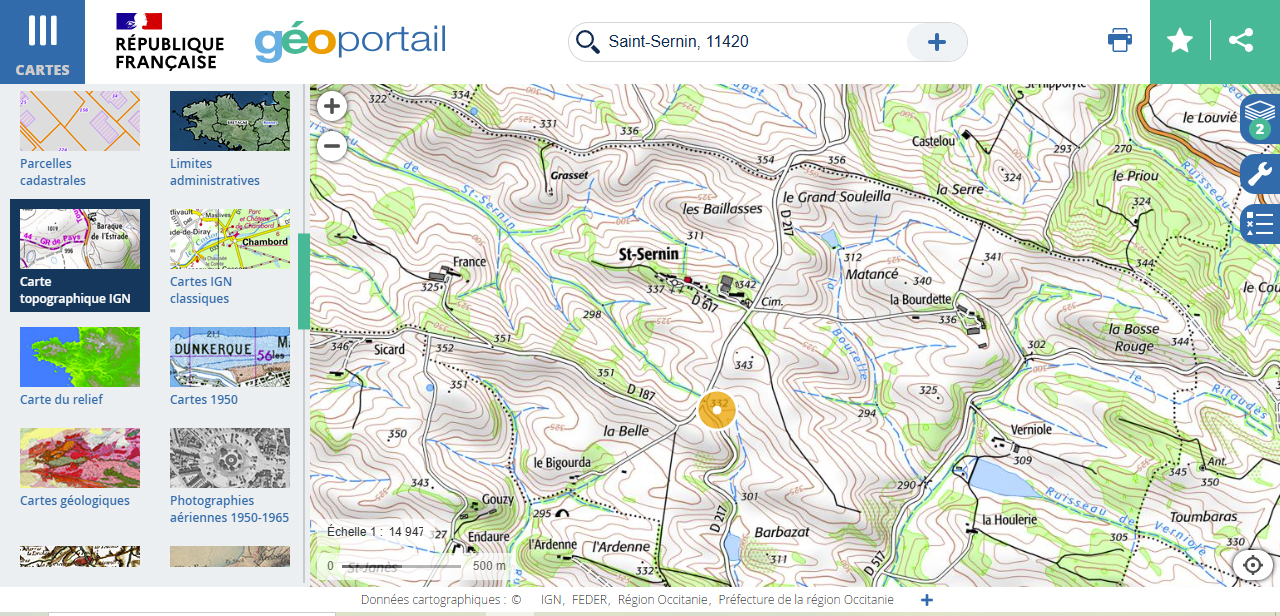This screenshot has width=1280, height=616.
Task: Click the le Grand Souleilla map label
Action: click(x=837, y=196)
